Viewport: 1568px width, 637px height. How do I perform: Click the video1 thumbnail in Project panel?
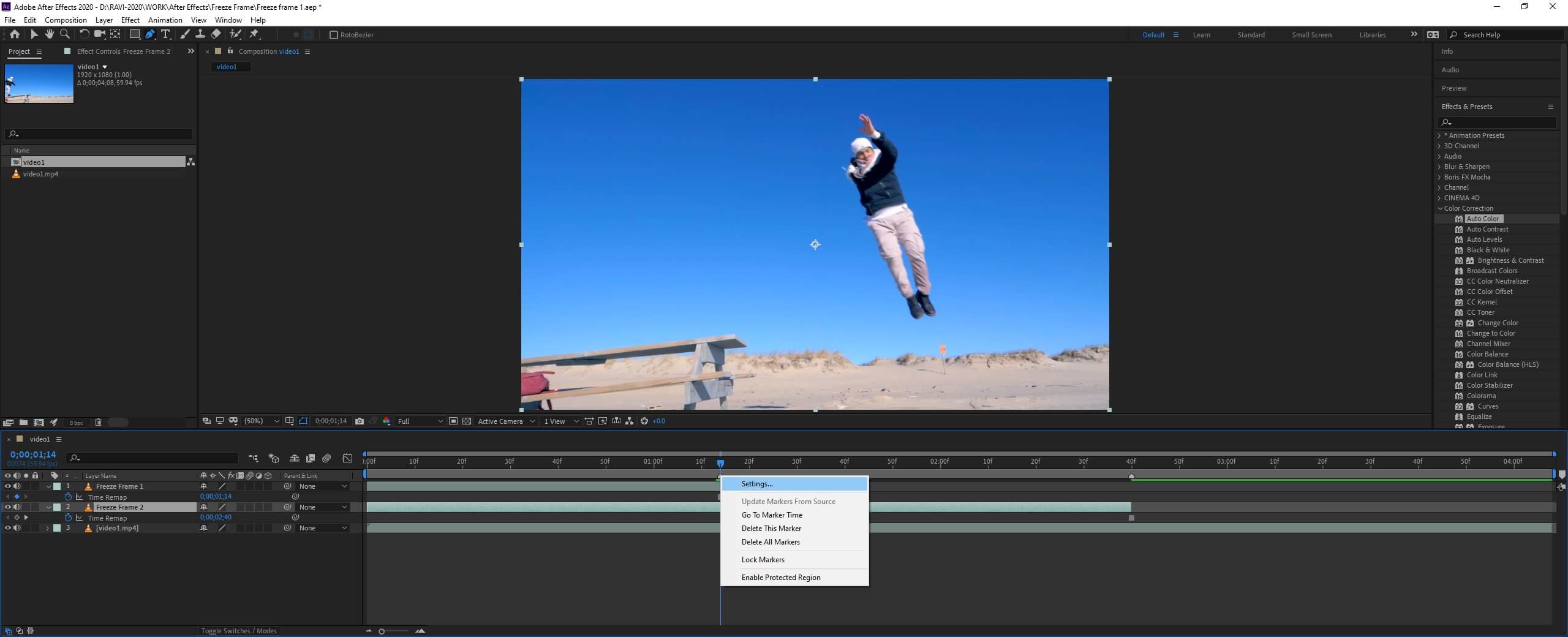pos(39,83)
